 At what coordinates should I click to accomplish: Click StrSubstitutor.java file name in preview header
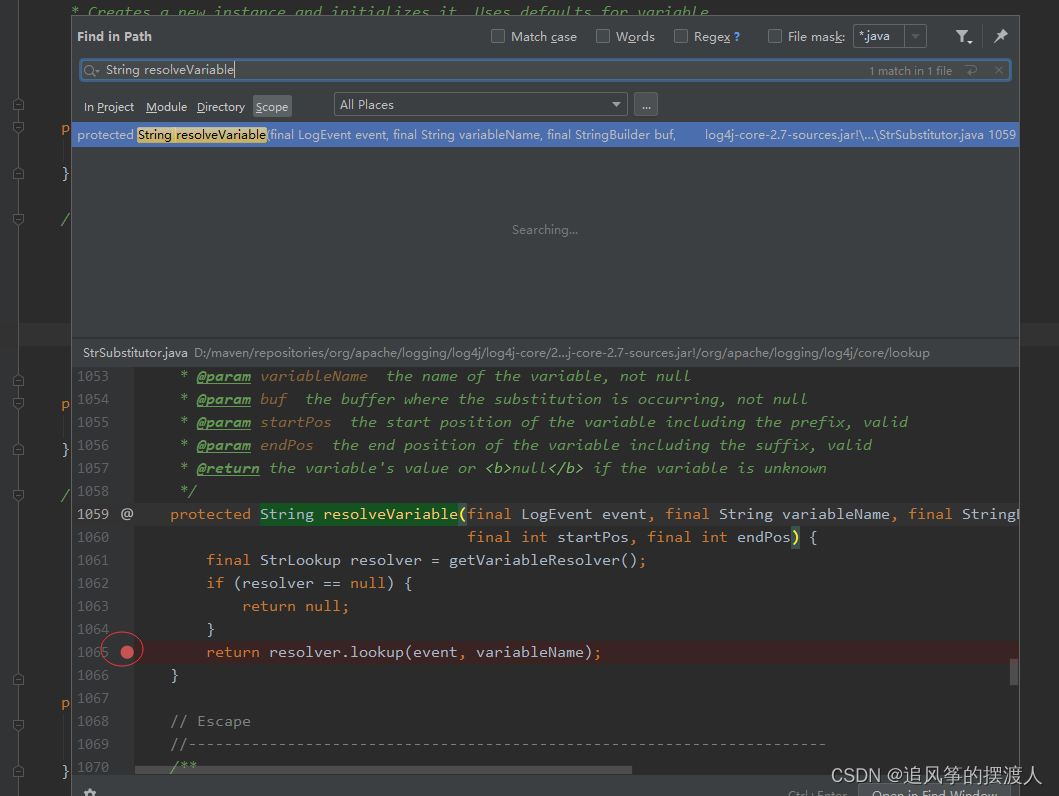(135, 352)
